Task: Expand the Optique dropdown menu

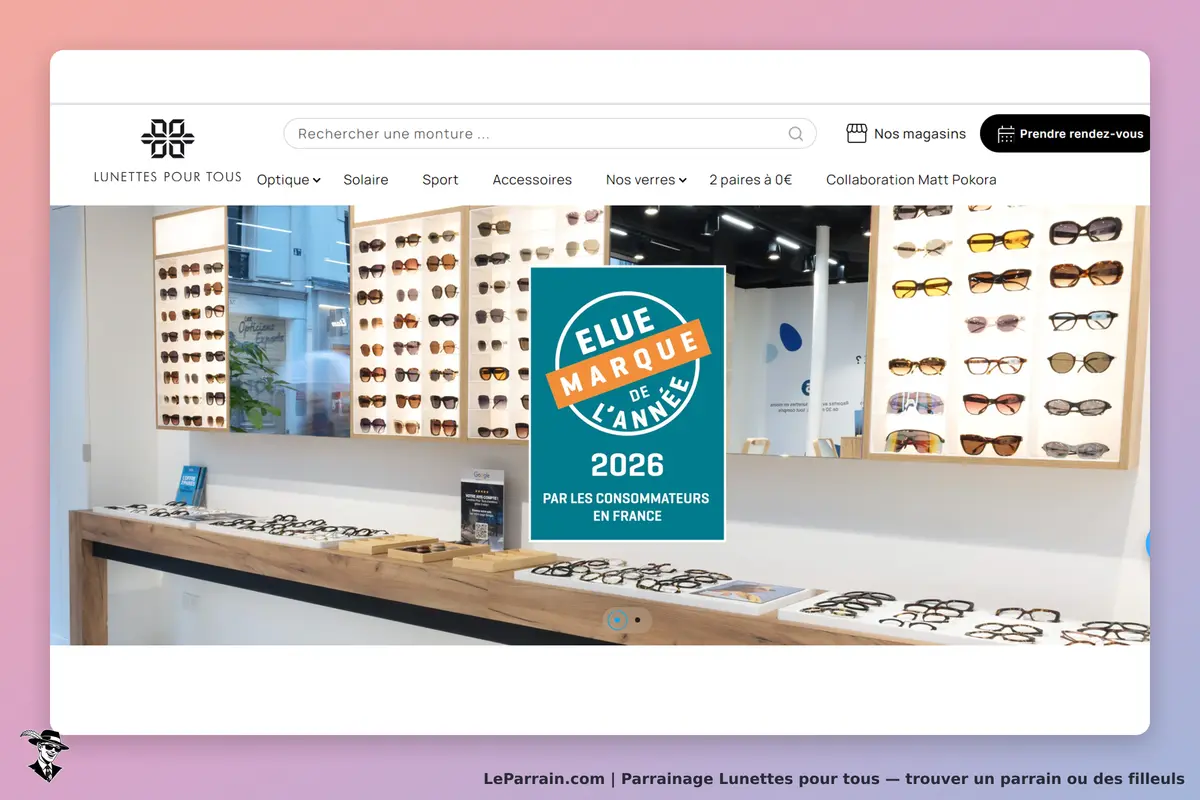Action: (288, 180)
